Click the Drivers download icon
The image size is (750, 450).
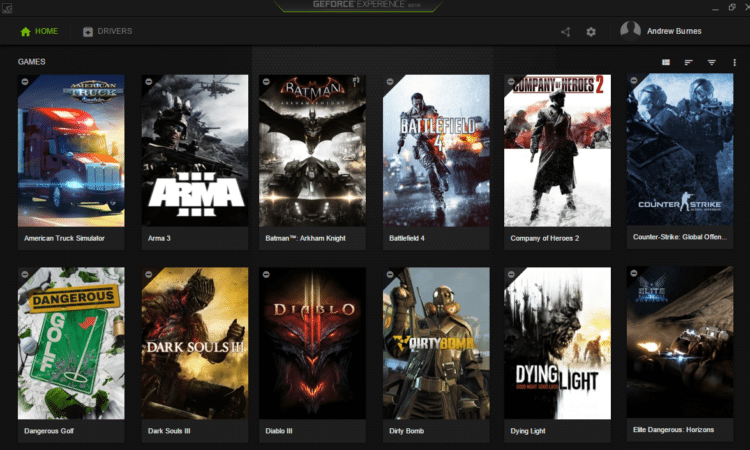click(x=88, y=32)
